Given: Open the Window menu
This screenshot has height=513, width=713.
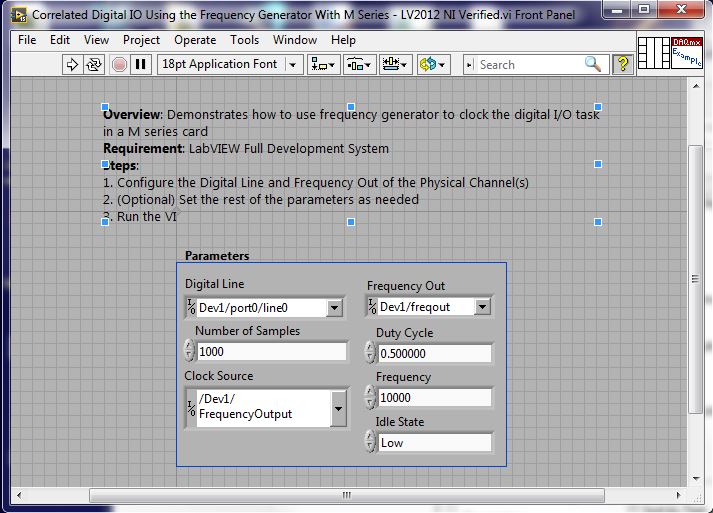Looking at the screenshot, I should 295,40.
